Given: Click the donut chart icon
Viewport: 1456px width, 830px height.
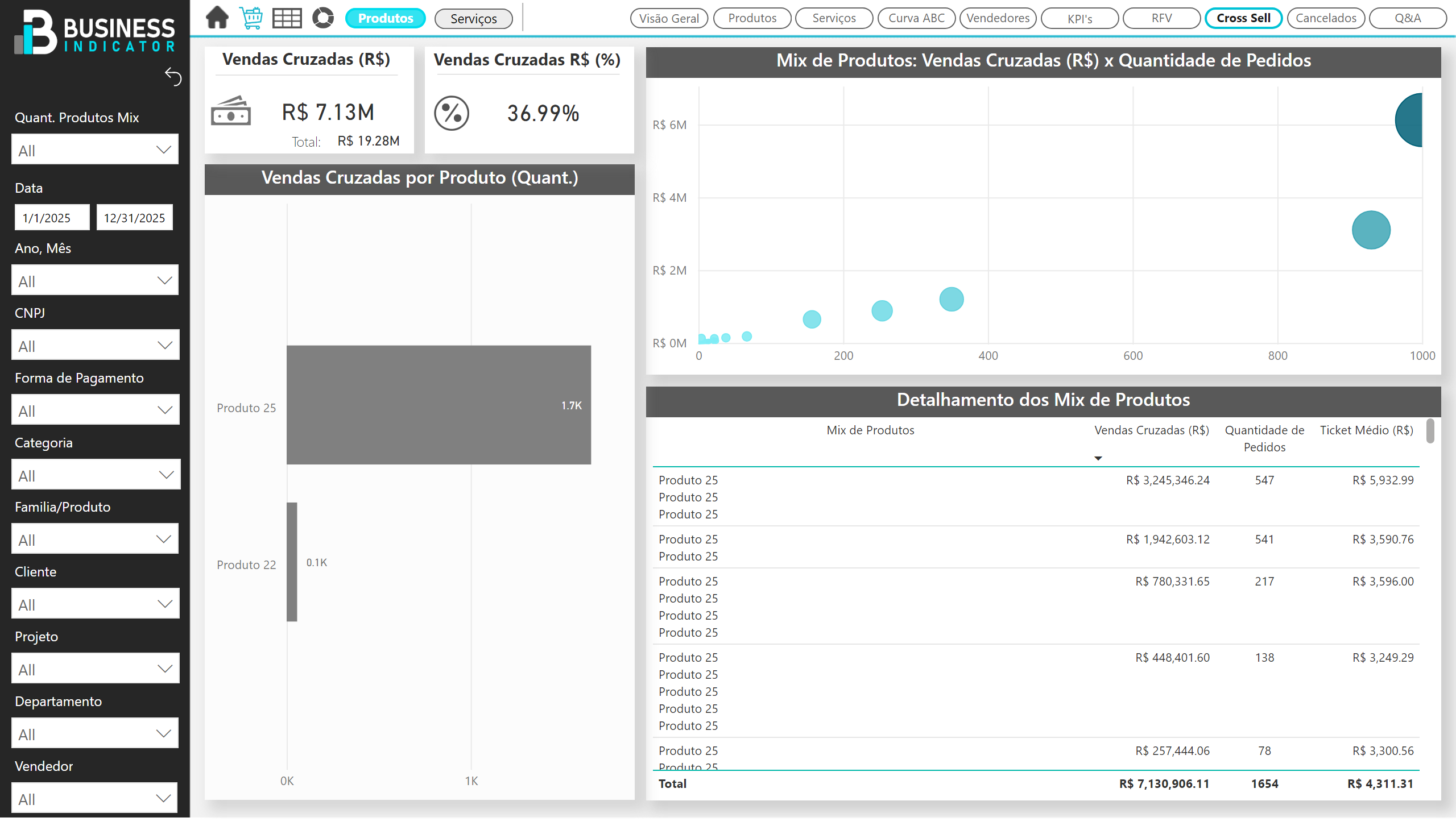Looking at the screenshot, I should pos(323,18).
